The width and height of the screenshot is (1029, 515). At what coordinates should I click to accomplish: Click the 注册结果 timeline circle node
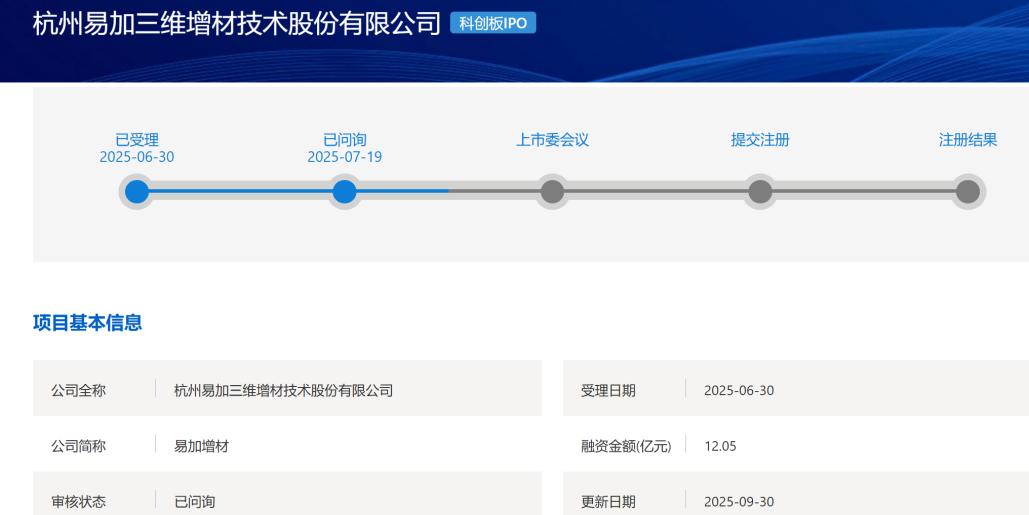(x=967, y=191)
